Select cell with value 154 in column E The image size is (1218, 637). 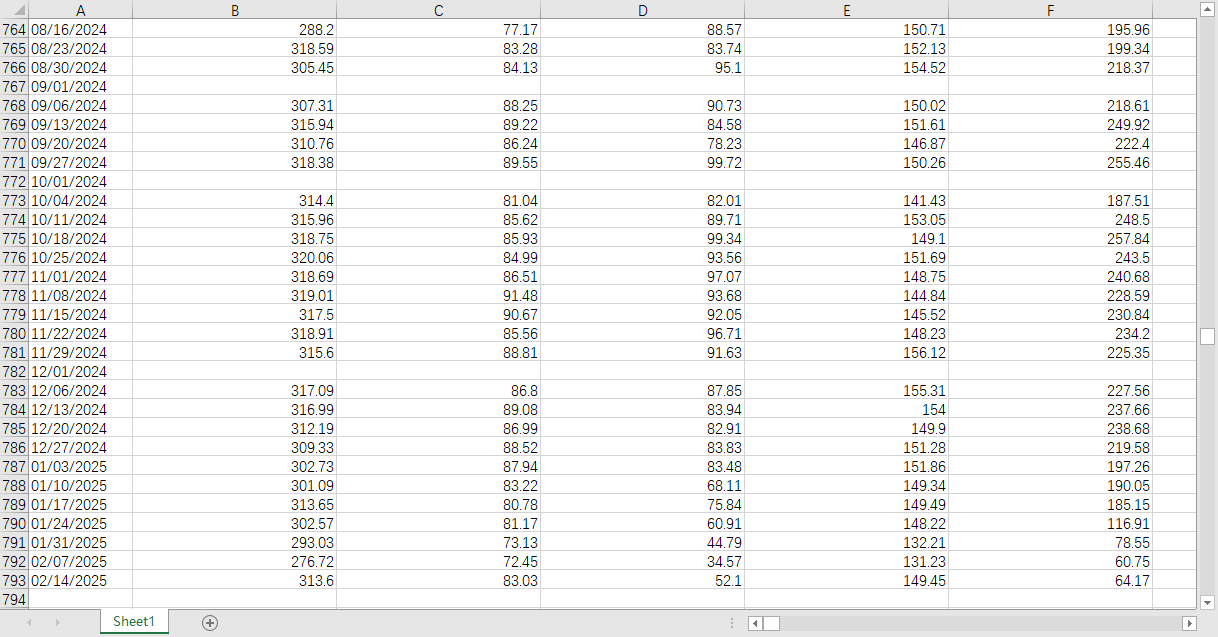(846, 410)
